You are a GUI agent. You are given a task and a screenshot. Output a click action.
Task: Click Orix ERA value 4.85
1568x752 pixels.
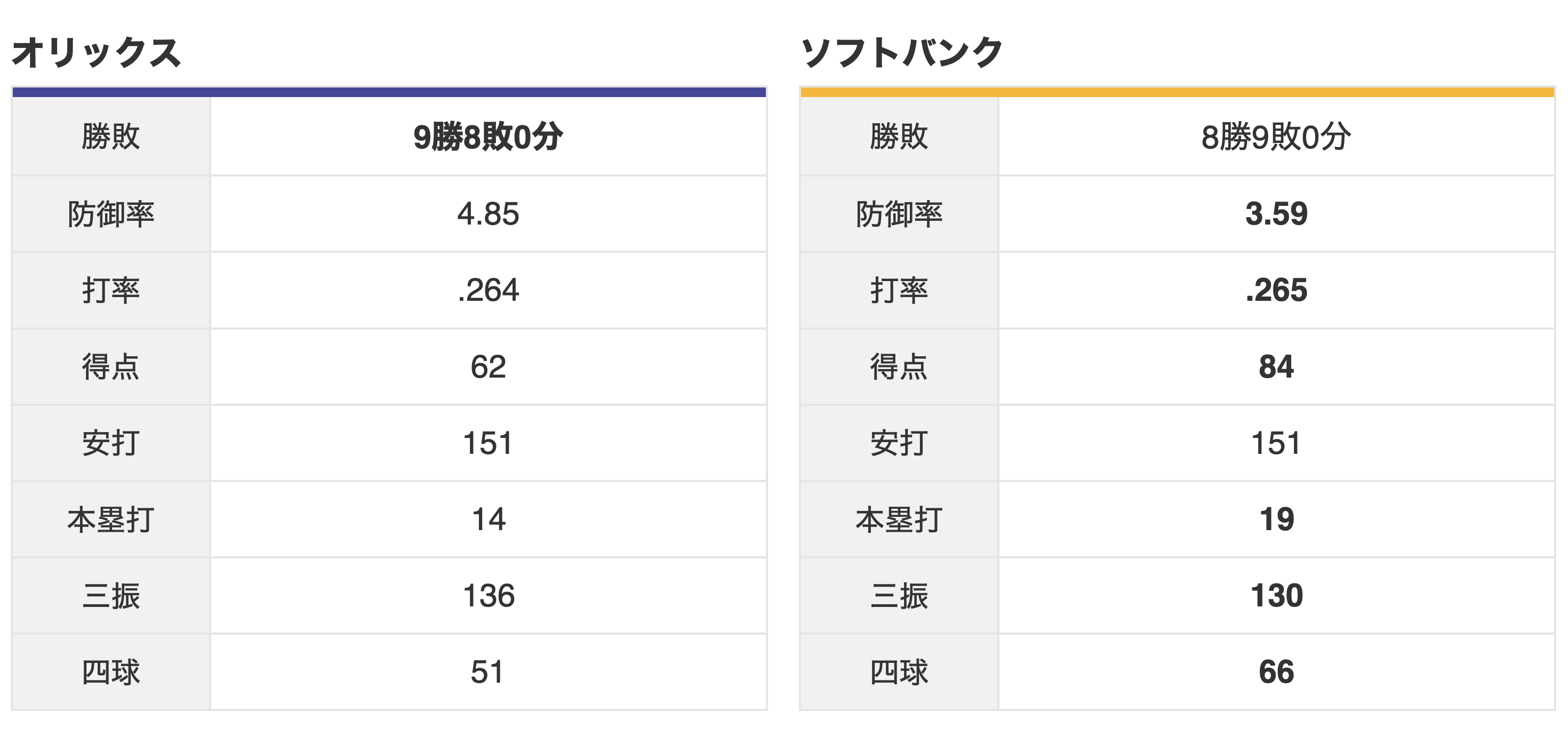click(488, 214)
